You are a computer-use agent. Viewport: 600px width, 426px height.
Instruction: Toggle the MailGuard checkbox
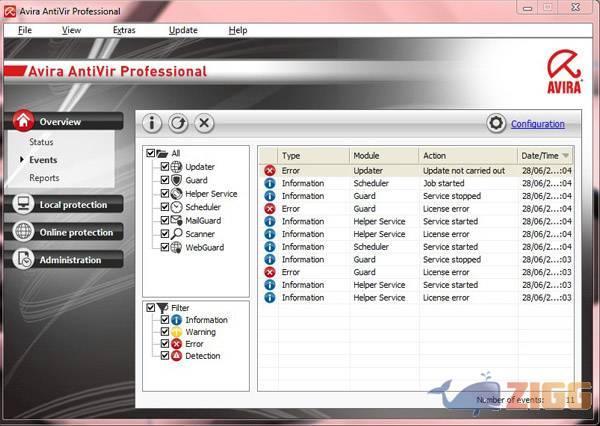pyautogui.click(x=165, y=220)
